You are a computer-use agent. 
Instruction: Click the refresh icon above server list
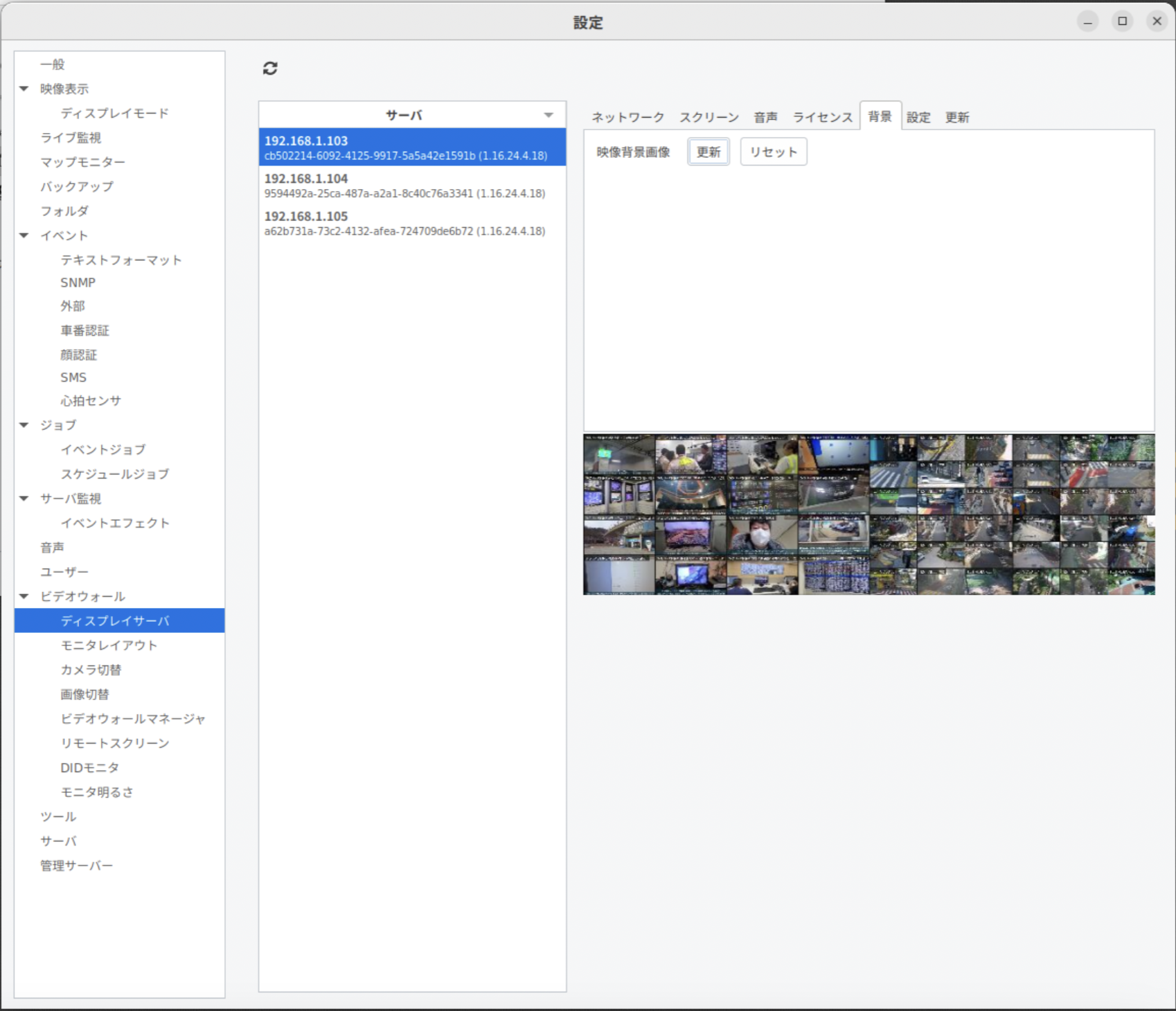coord(270,68)
